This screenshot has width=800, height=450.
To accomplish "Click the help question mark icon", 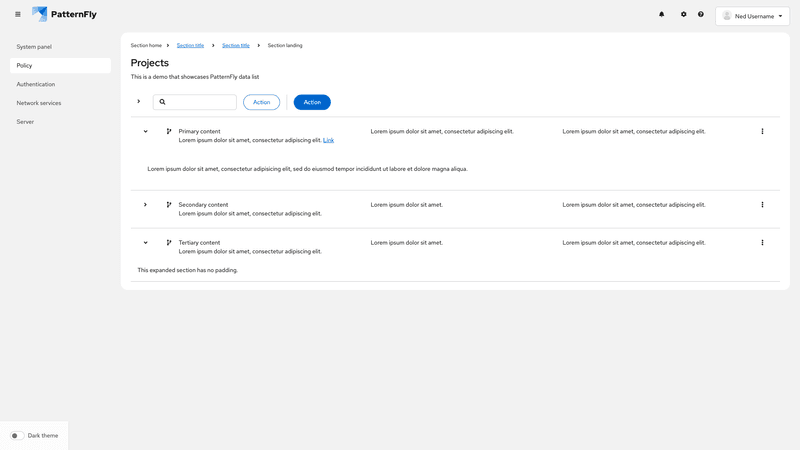I will pos(701,14).
